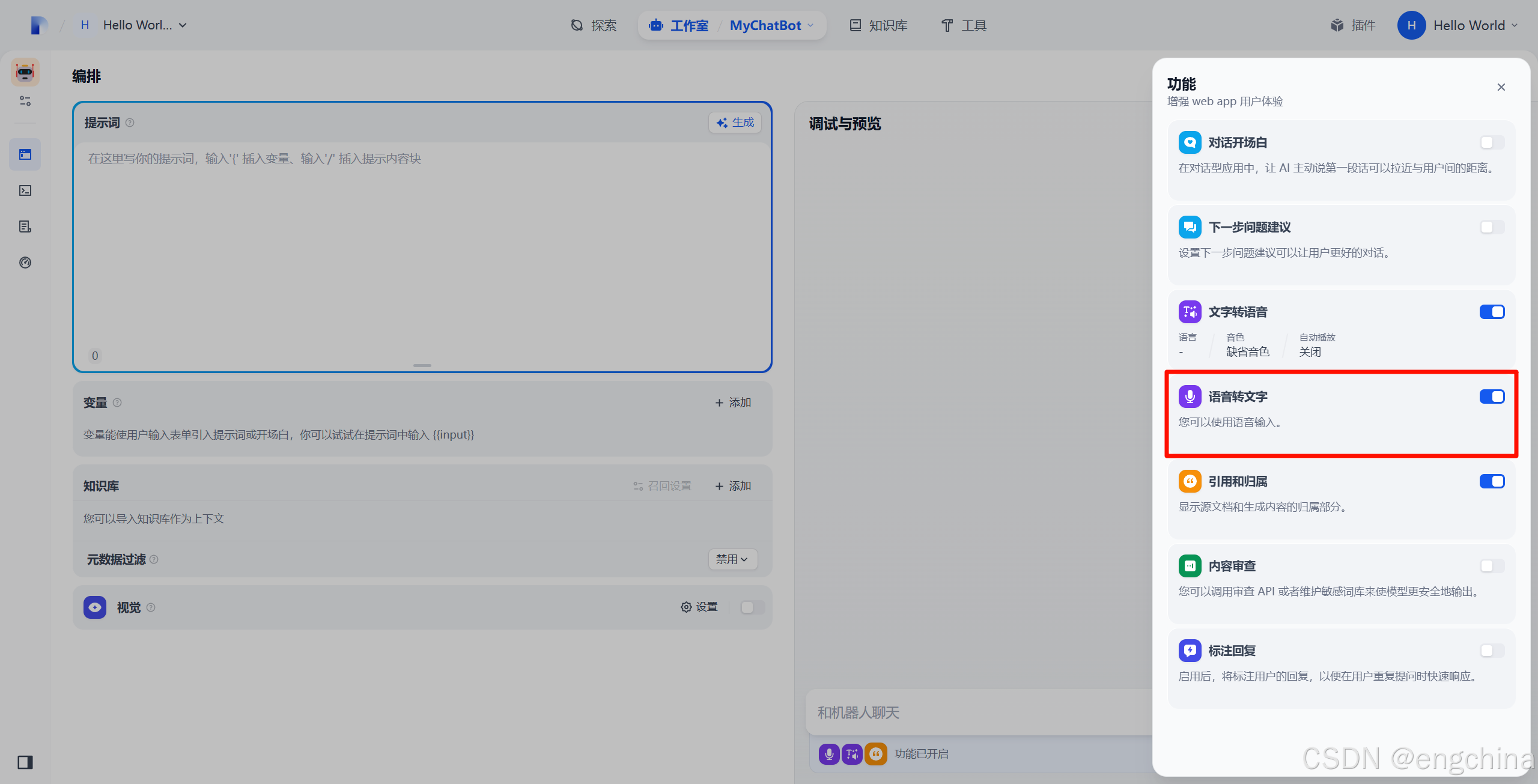This screenshot has width=1538, height=784.
Task: Open the API access terminal icon in sidebar
Action: [x=25, y=190]
